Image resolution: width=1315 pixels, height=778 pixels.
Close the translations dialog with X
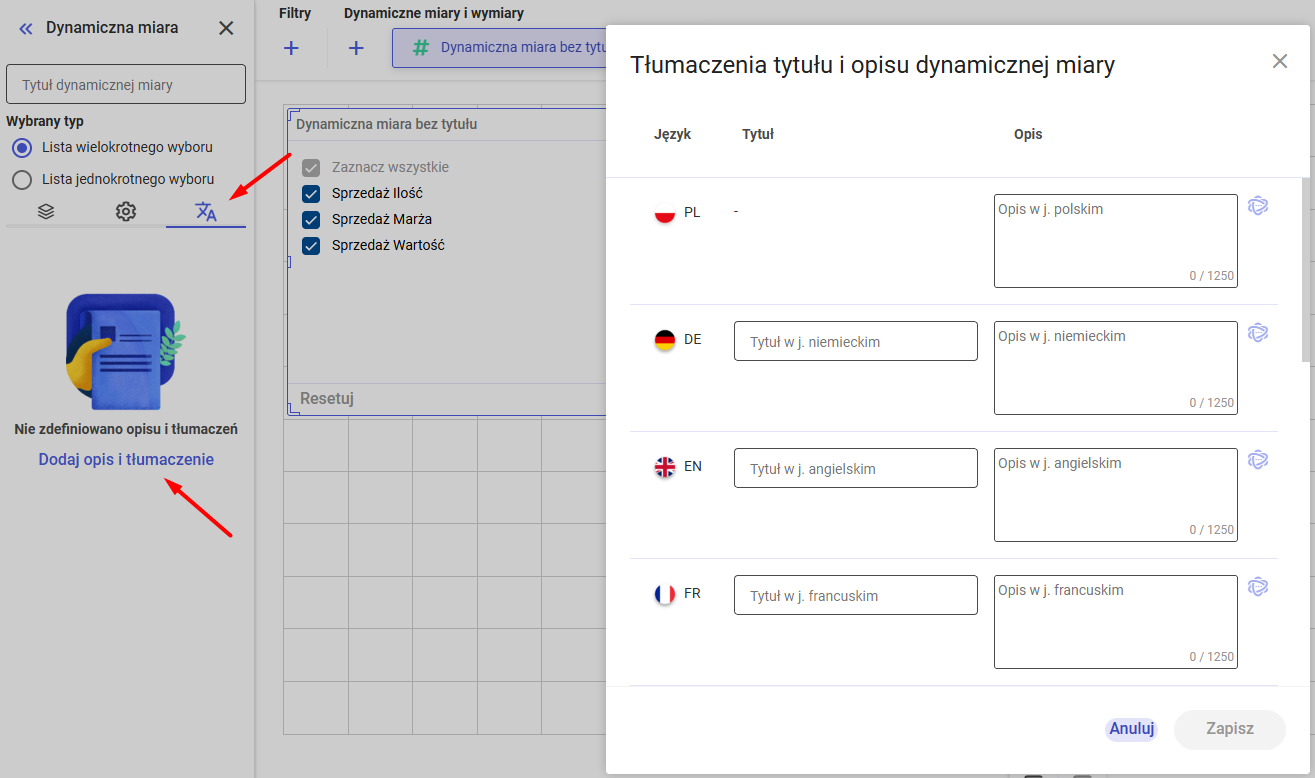(x=1280, y=61)
